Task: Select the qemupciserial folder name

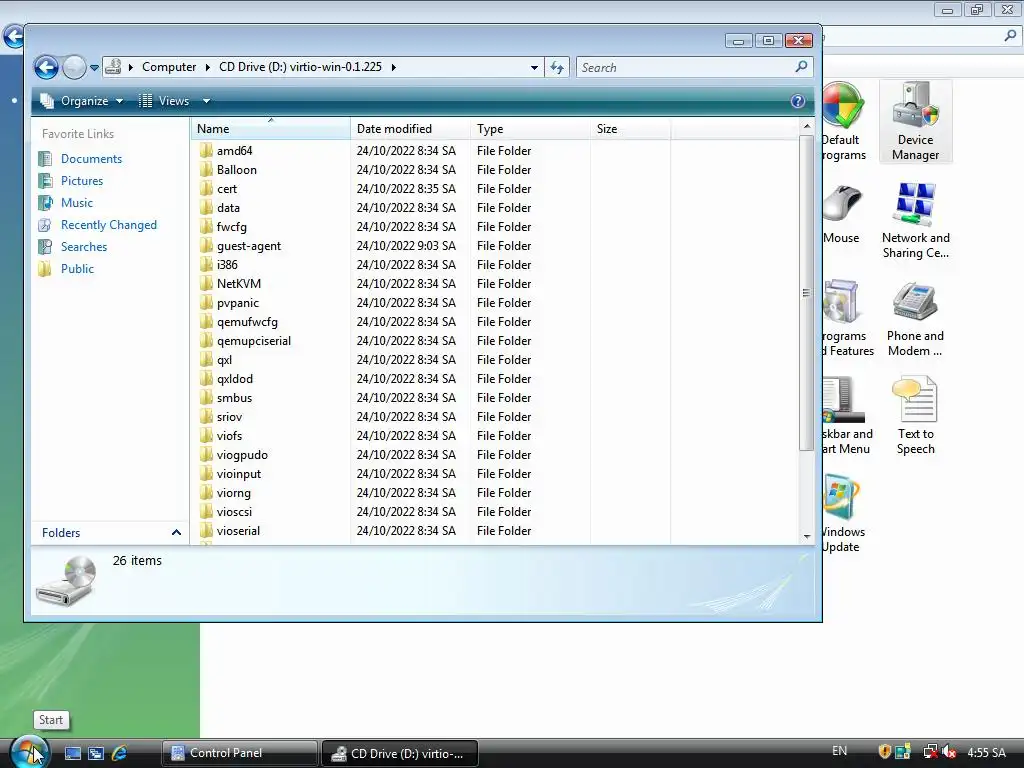Action: tap(253, 341)
